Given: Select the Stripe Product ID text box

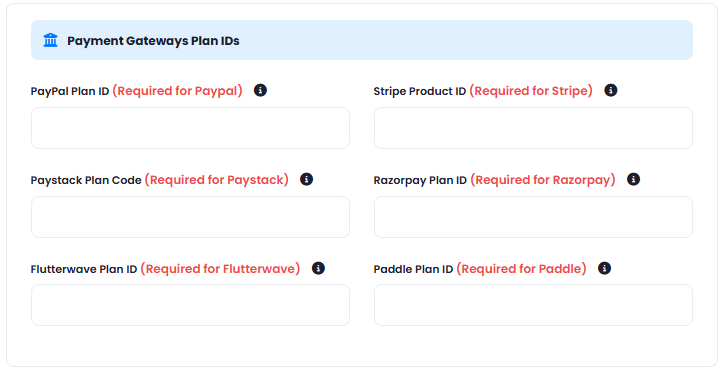Looking at the screenshot, I should (x=533, y=128).
